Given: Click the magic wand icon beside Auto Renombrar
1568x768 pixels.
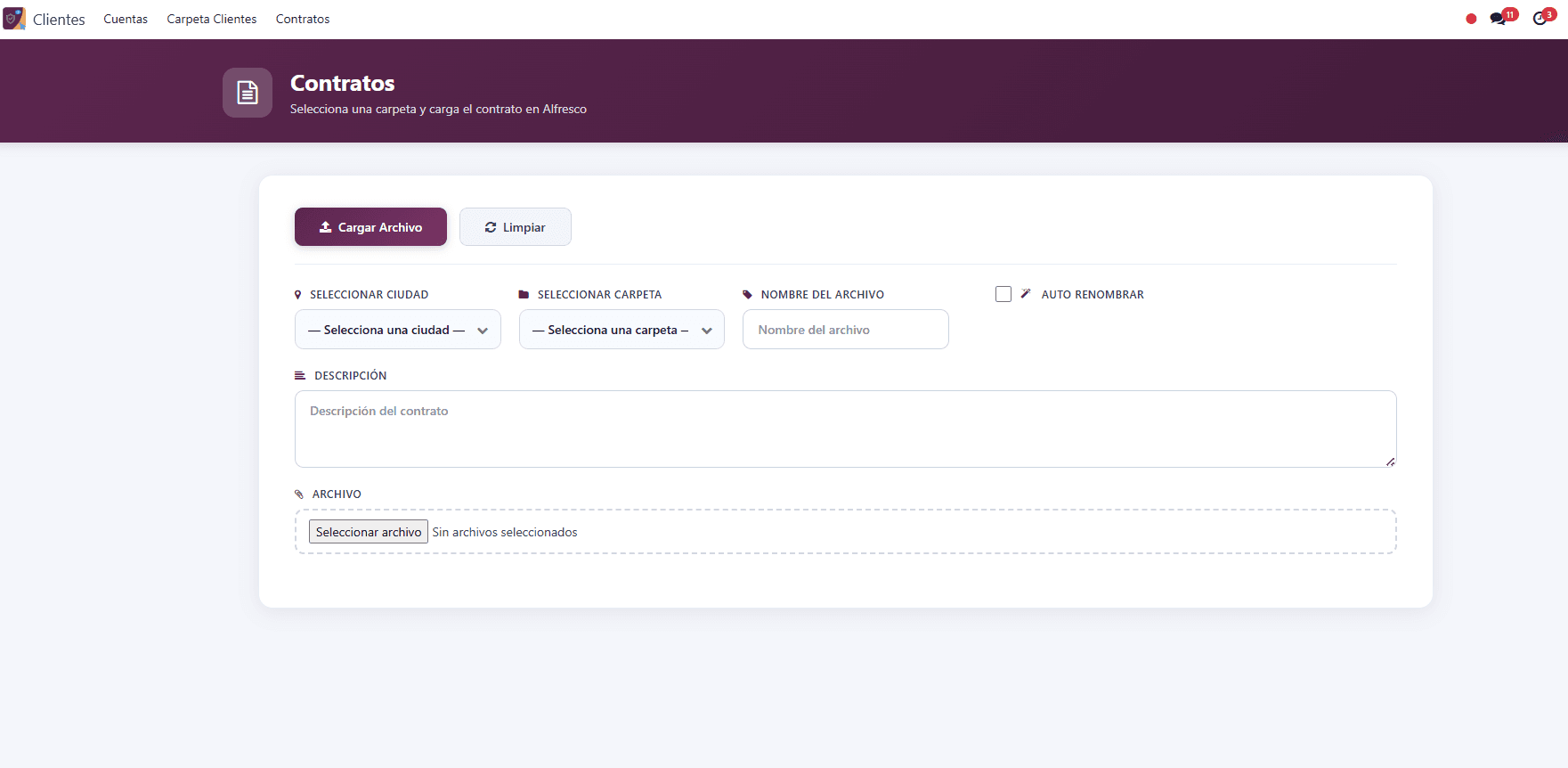Looking at the screenshot, I should [x=1026, y=293].
